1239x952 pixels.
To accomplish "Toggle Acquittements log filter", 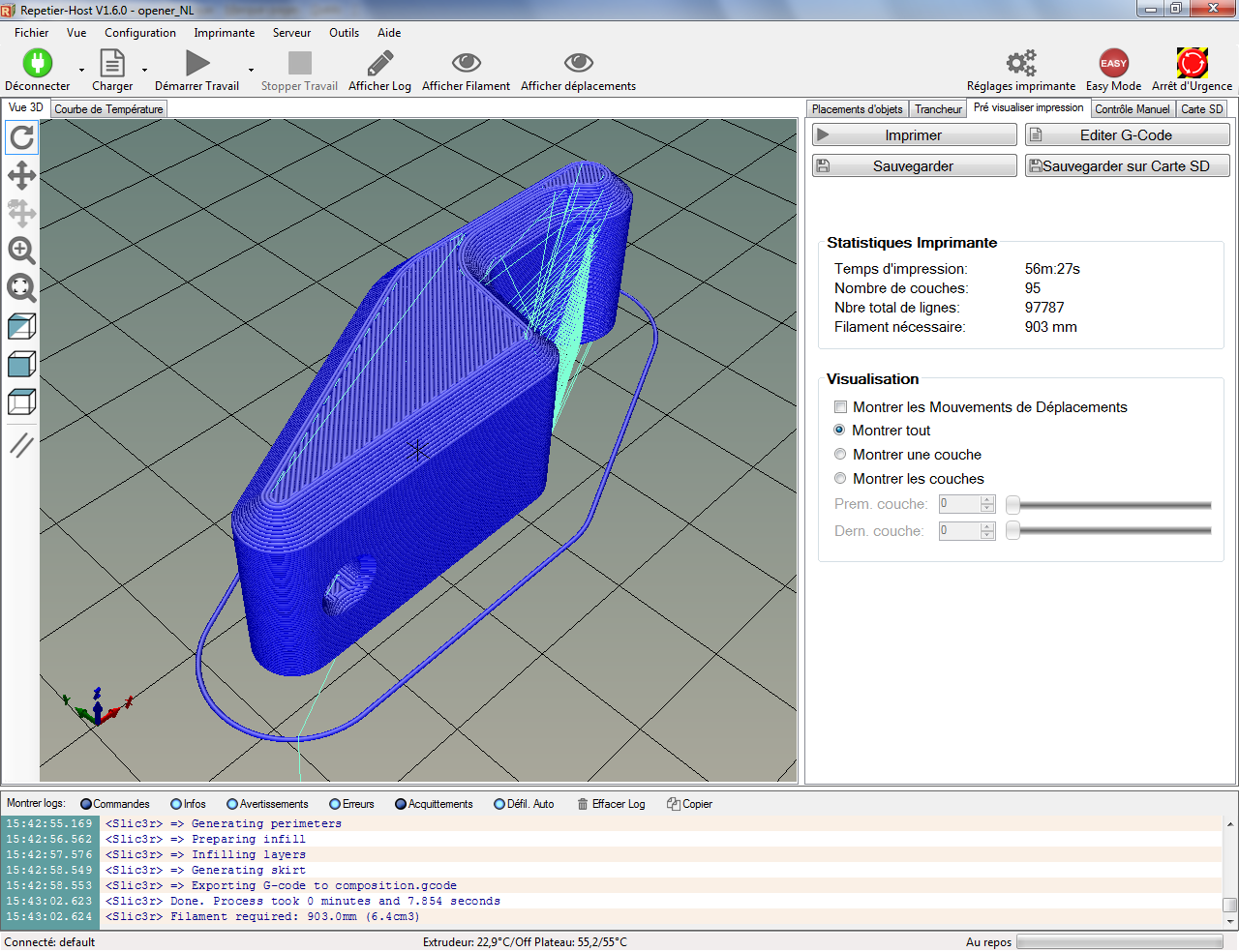I will [x=434, y=804].
